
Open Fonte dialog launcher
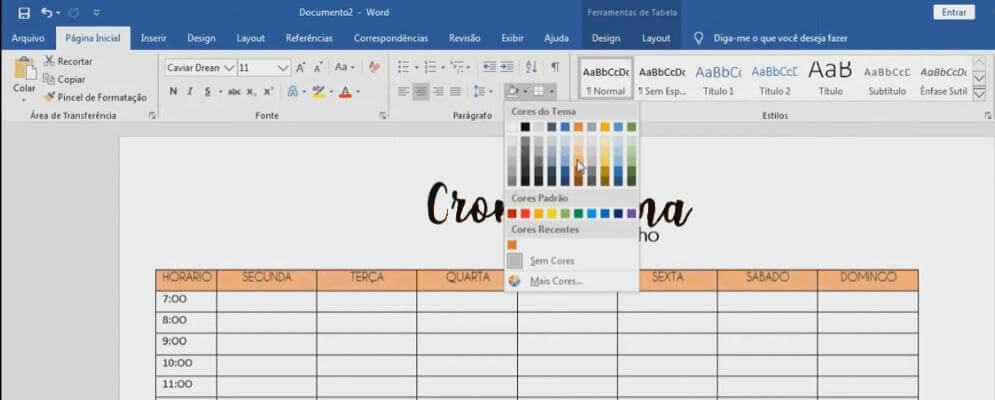tap(383, 116)
